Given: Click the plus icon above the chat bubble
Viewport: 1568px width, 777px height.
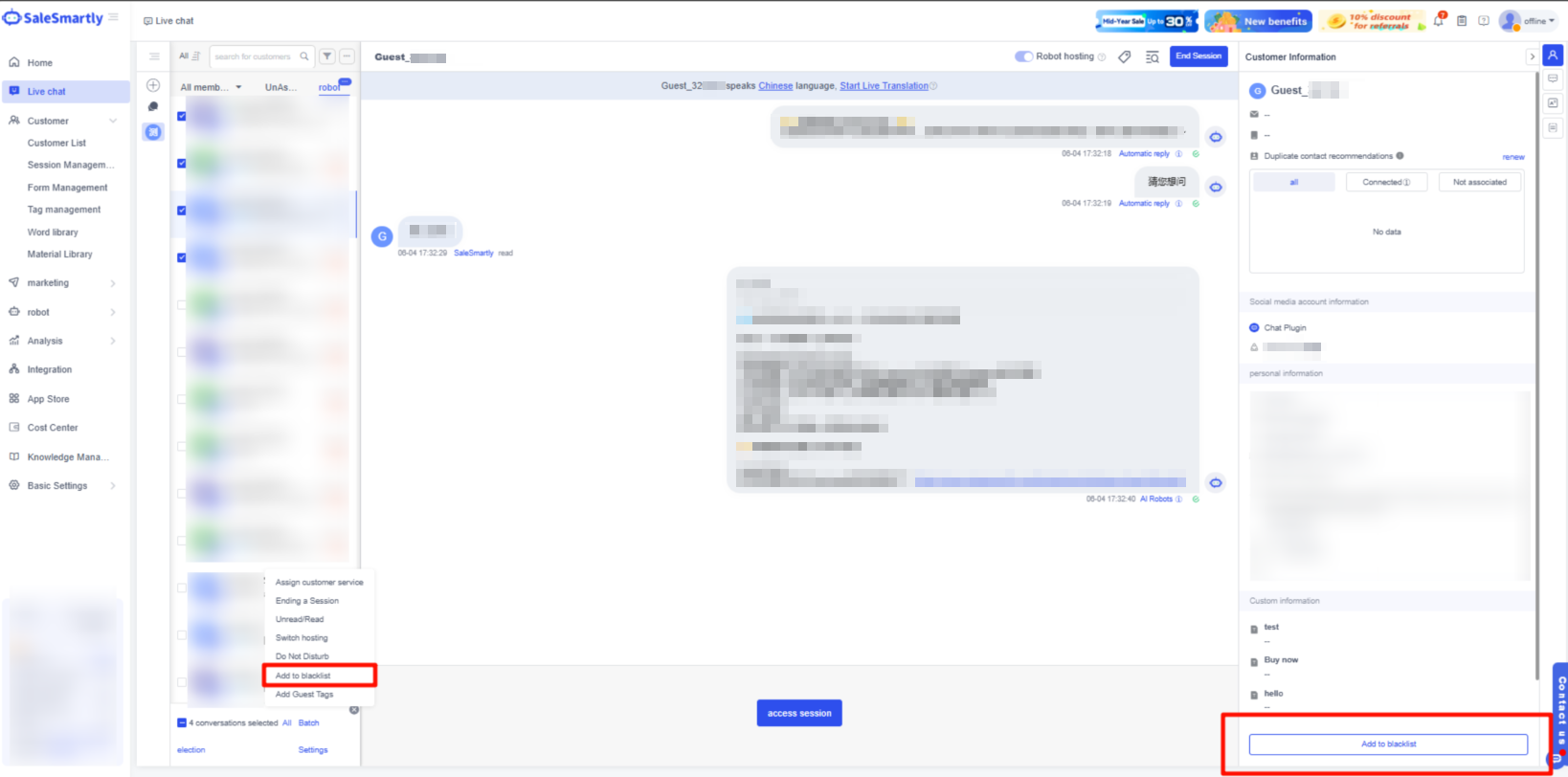Looking at the screenshot, I should (x=153, y=85).
